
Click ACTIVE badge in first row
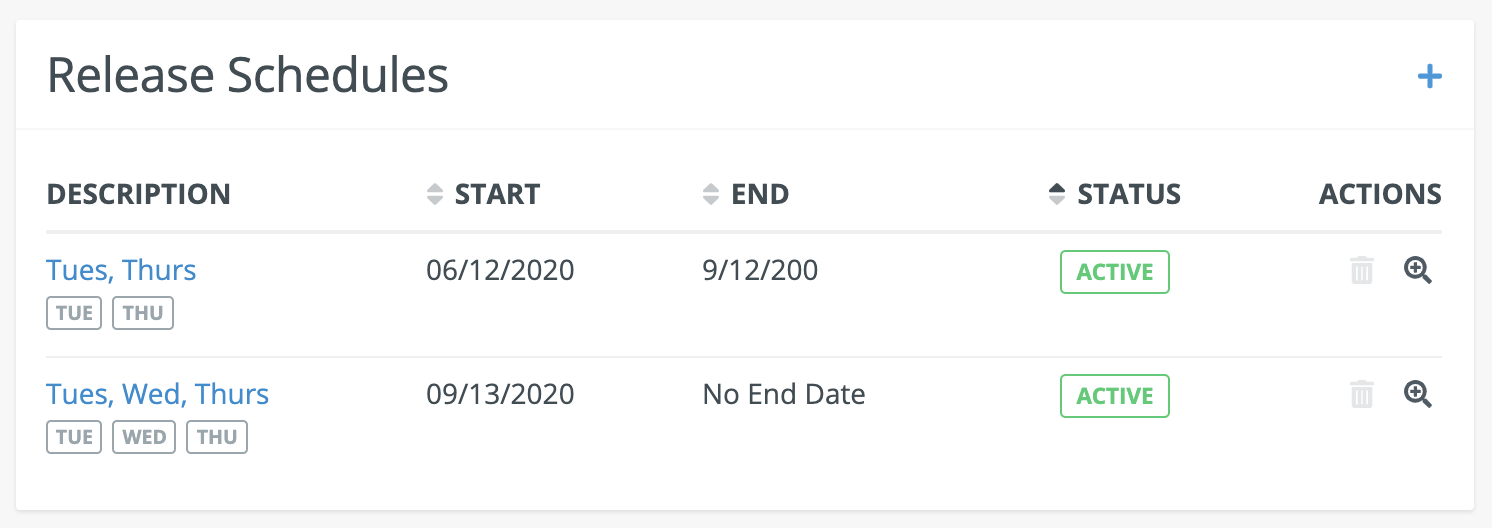[1114, 272]
